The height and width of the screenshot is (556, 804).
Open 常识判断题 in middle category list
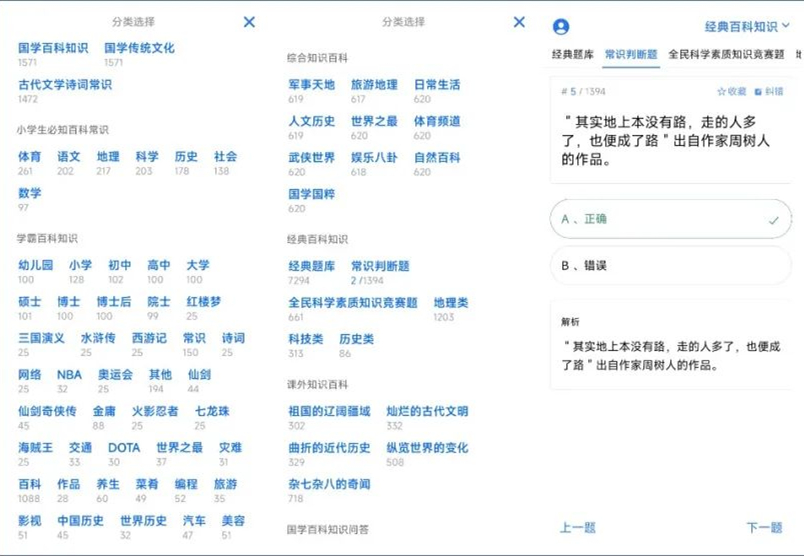(x=380, y=266)
